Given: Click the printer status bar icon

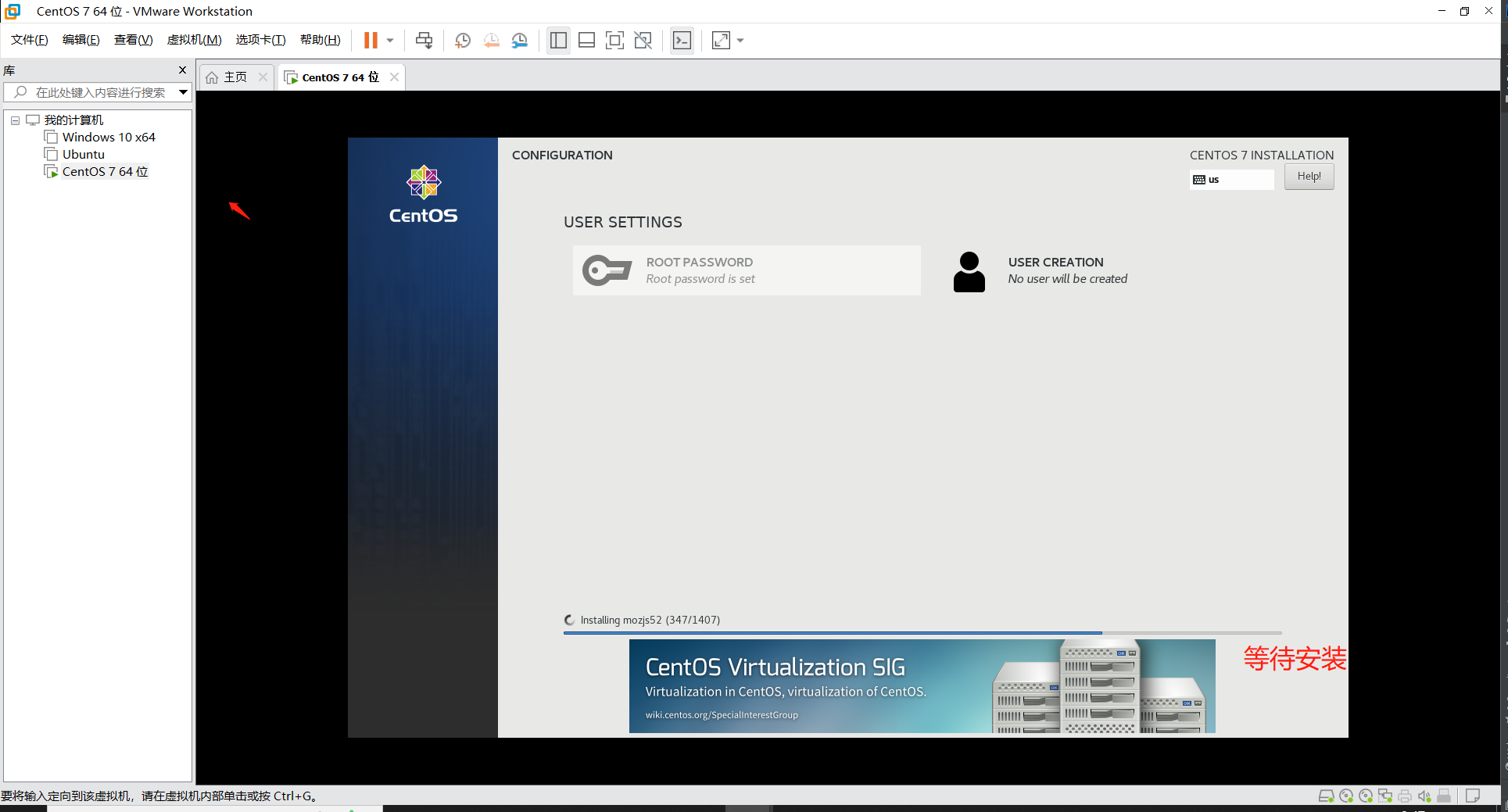Looking at the screenshot, I should (1405, 796).
